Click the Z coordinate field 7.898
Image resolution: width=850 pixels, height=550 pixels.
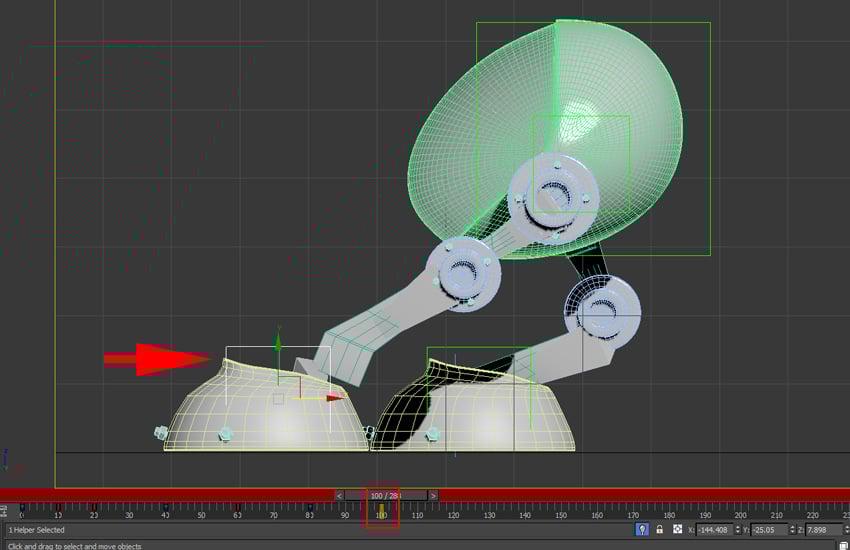tap(823, 530)
